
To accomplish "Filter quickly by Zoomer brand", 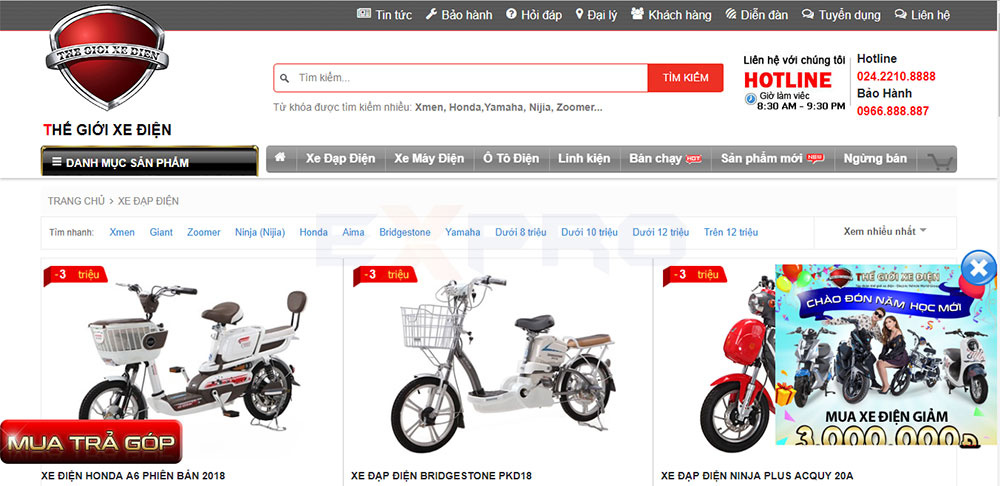I will click(203, 232).
